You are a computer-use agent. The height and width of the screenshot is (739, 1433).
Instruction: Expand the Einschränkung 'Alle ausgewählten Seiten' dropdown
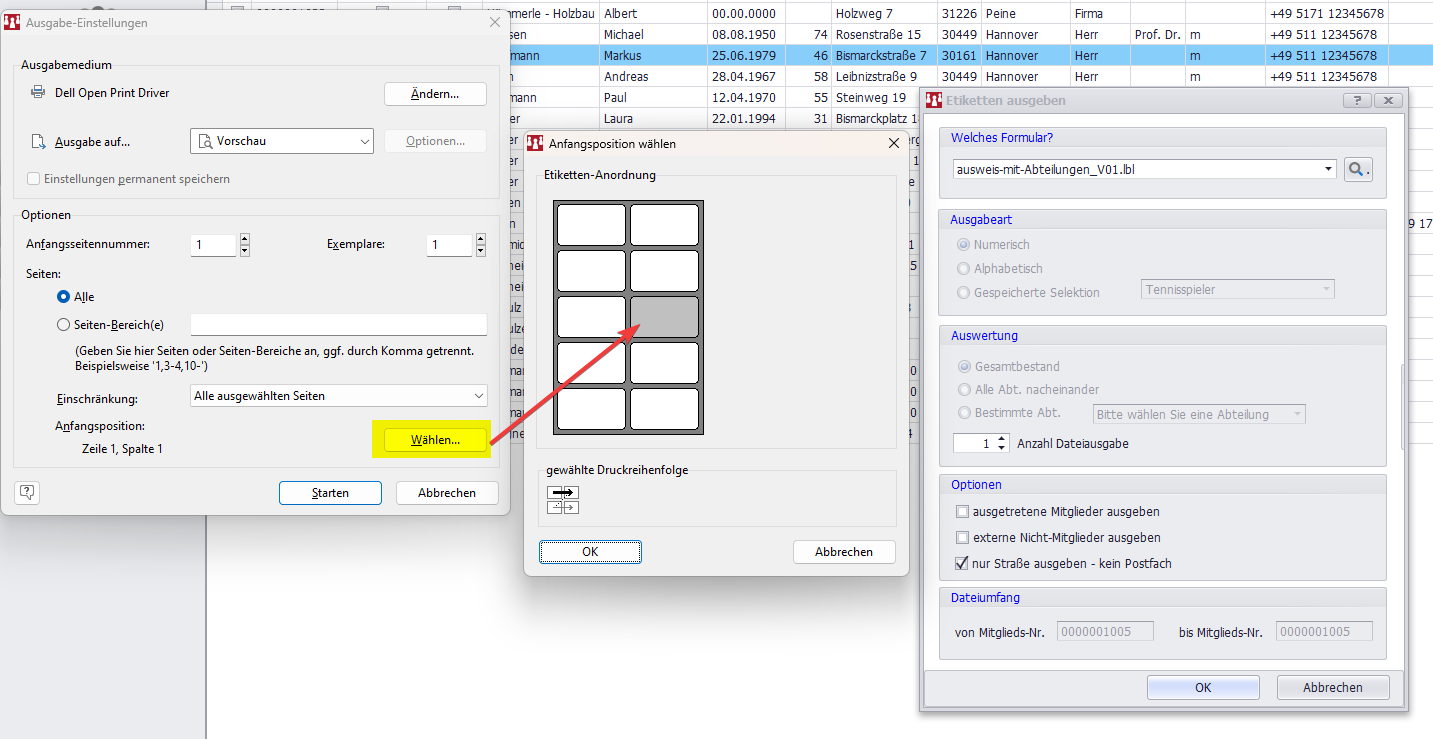pyautogui.click(x=338, y=396)
